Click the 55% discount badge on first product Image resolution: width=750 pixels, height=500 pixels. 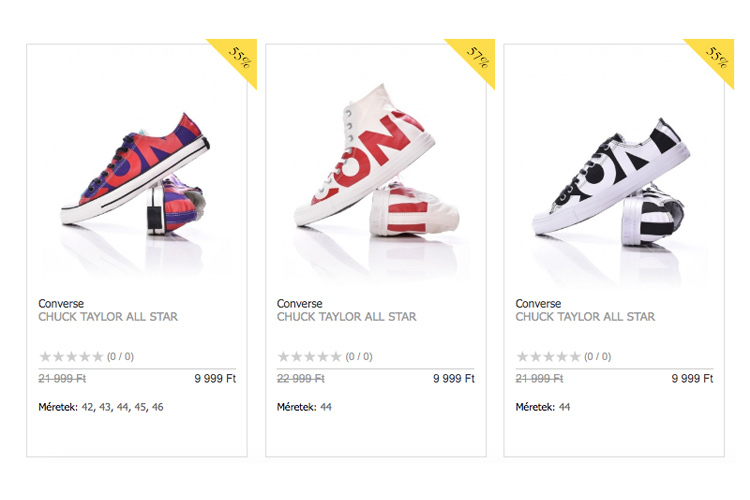click(238, 57)
